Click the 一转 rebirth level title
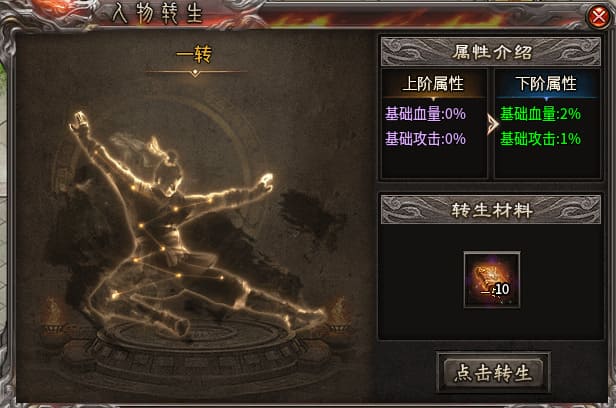 (x=194, y=55)
